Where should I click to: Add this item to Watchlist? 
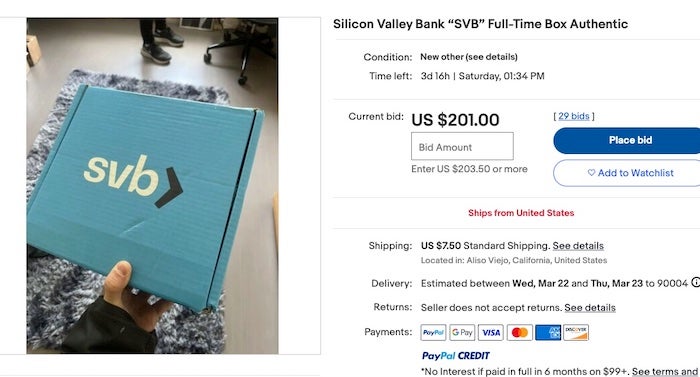pyautogui.click(x=627, y=173)
